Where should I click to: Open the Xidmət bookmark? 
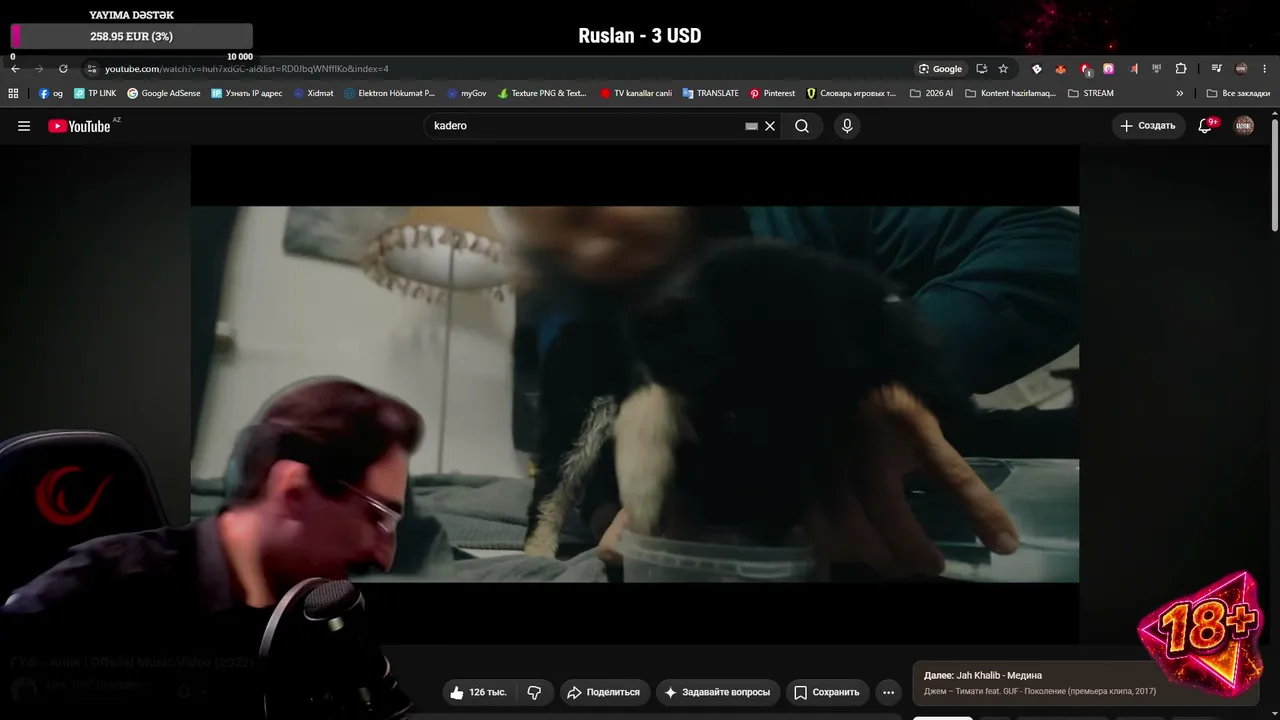[x=313, y=93]
